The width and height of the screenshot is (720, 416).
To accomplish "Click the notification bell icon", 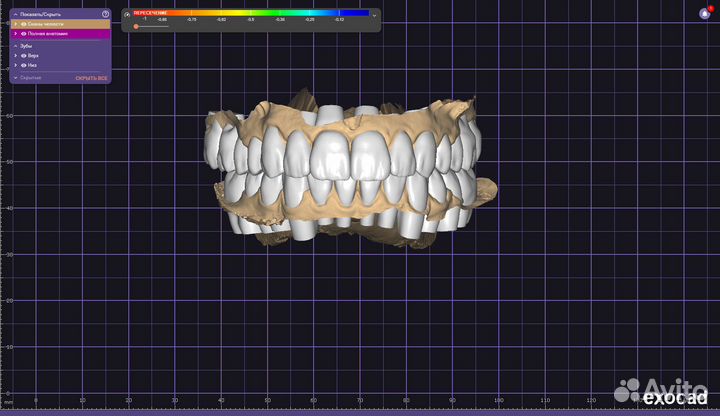I will (704, 13).
